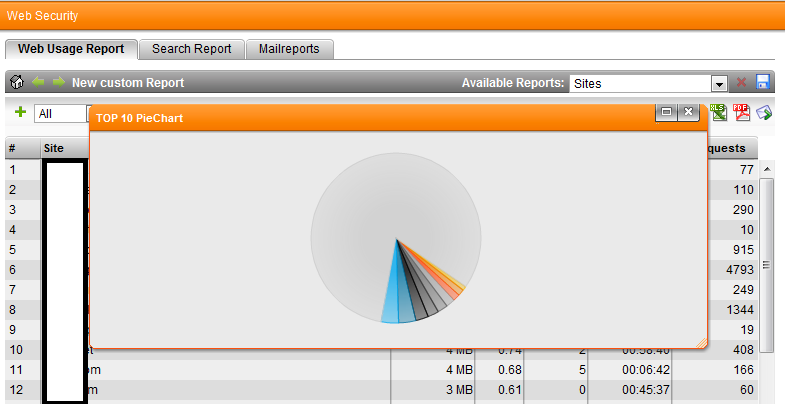The height and width of the screenshot is (404, 785).
Task: Select row number 12
Action: pyautogui.click(x=16, y=390)
